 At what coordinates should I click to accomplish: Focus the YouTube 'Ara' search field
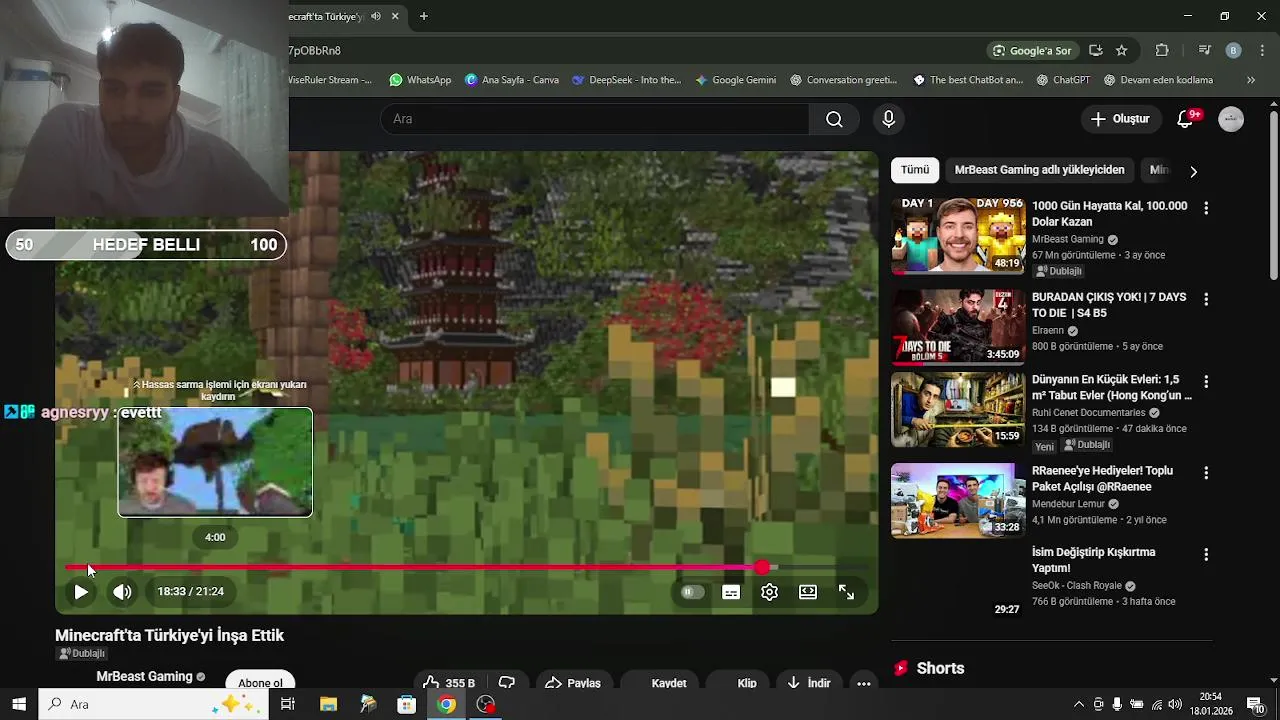[595, 119]
